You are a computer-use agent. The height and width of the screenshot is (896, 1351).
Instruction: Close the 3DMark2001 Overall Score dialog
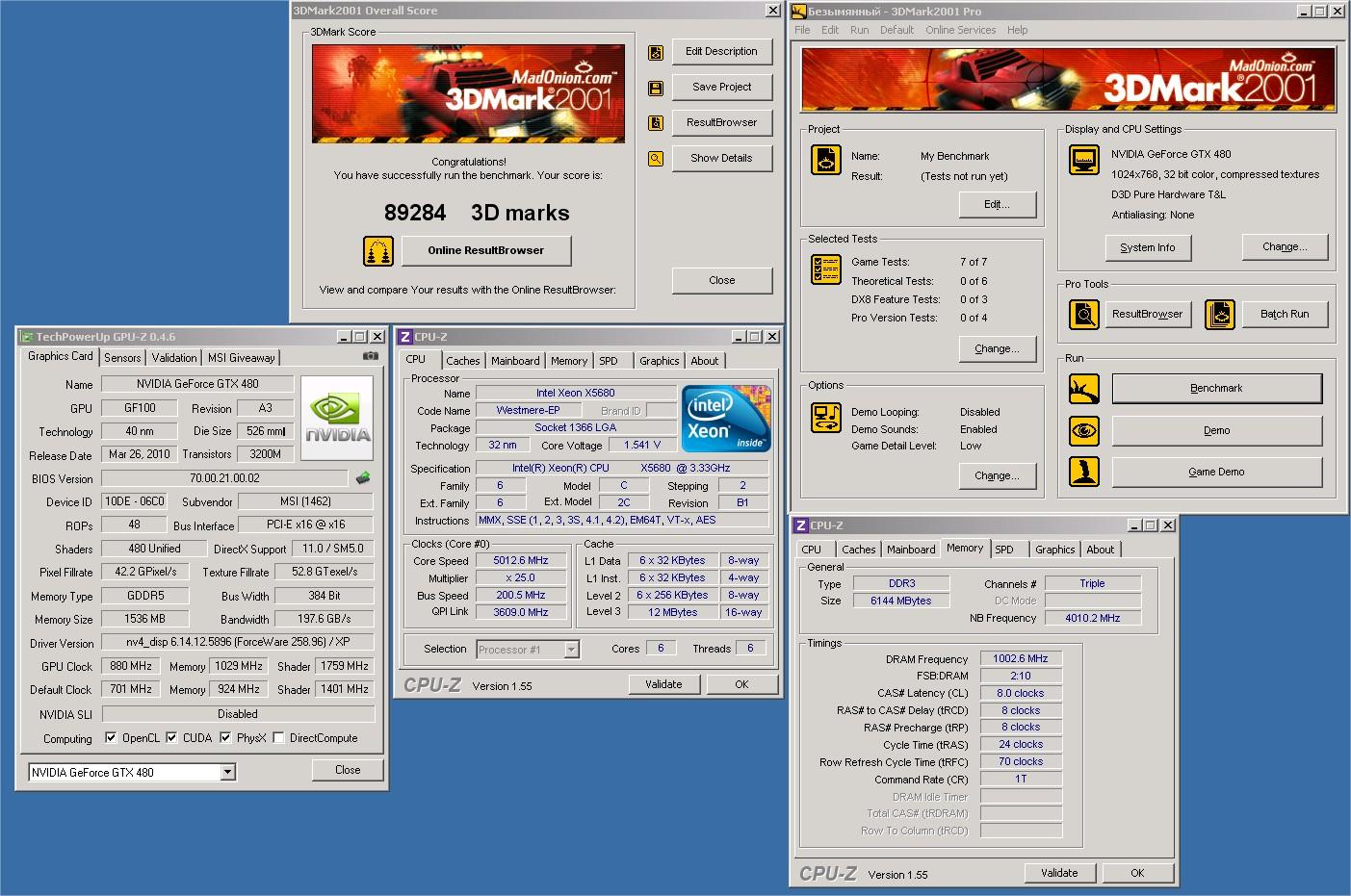pos(721,280)
